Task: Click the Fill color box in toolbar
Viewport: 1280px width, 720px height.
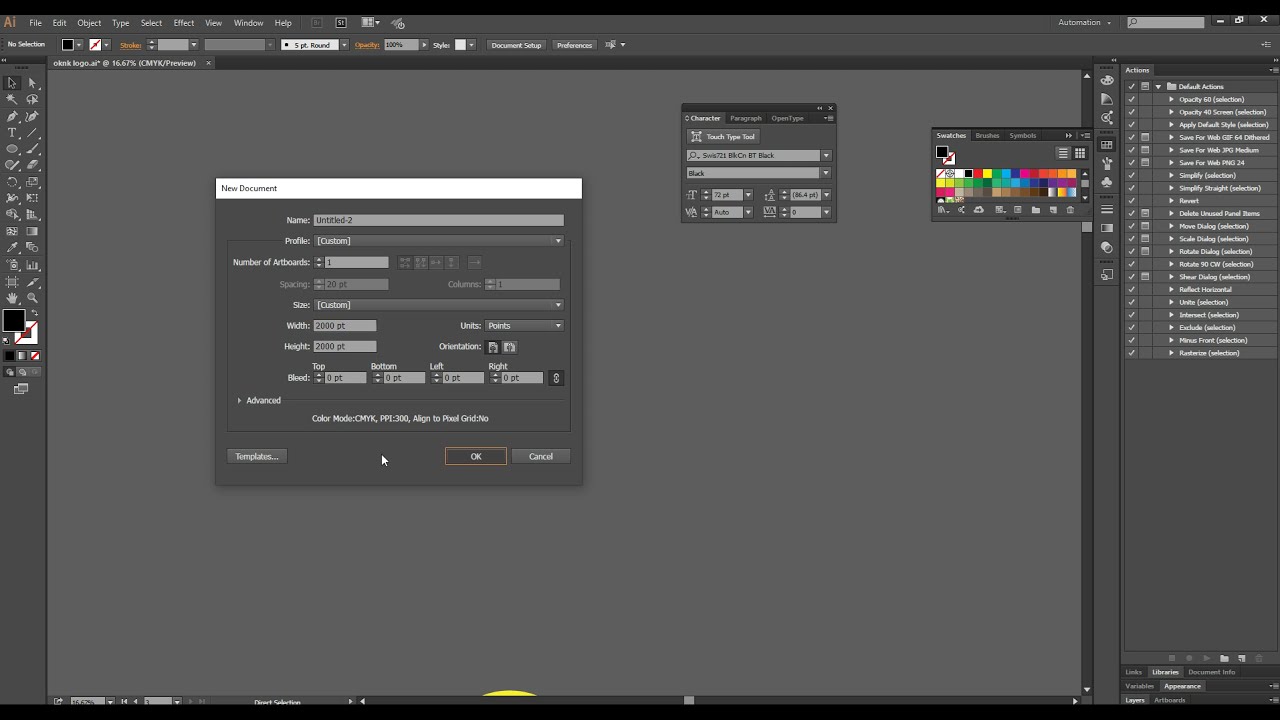Action: click(x=13, y=321)
